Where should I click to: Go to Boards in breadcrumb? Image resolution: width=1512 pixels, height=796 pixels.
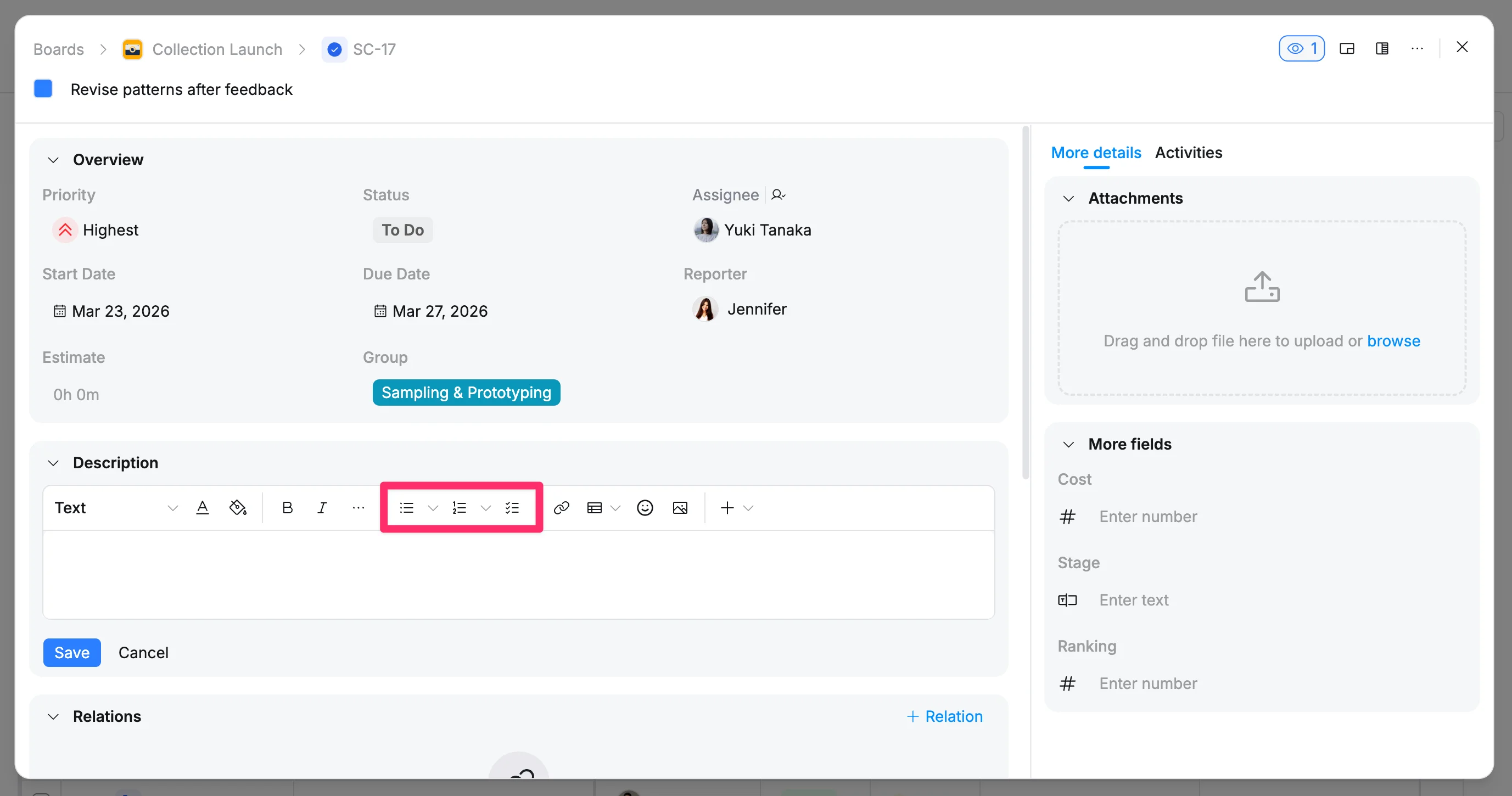pos(59,49)
